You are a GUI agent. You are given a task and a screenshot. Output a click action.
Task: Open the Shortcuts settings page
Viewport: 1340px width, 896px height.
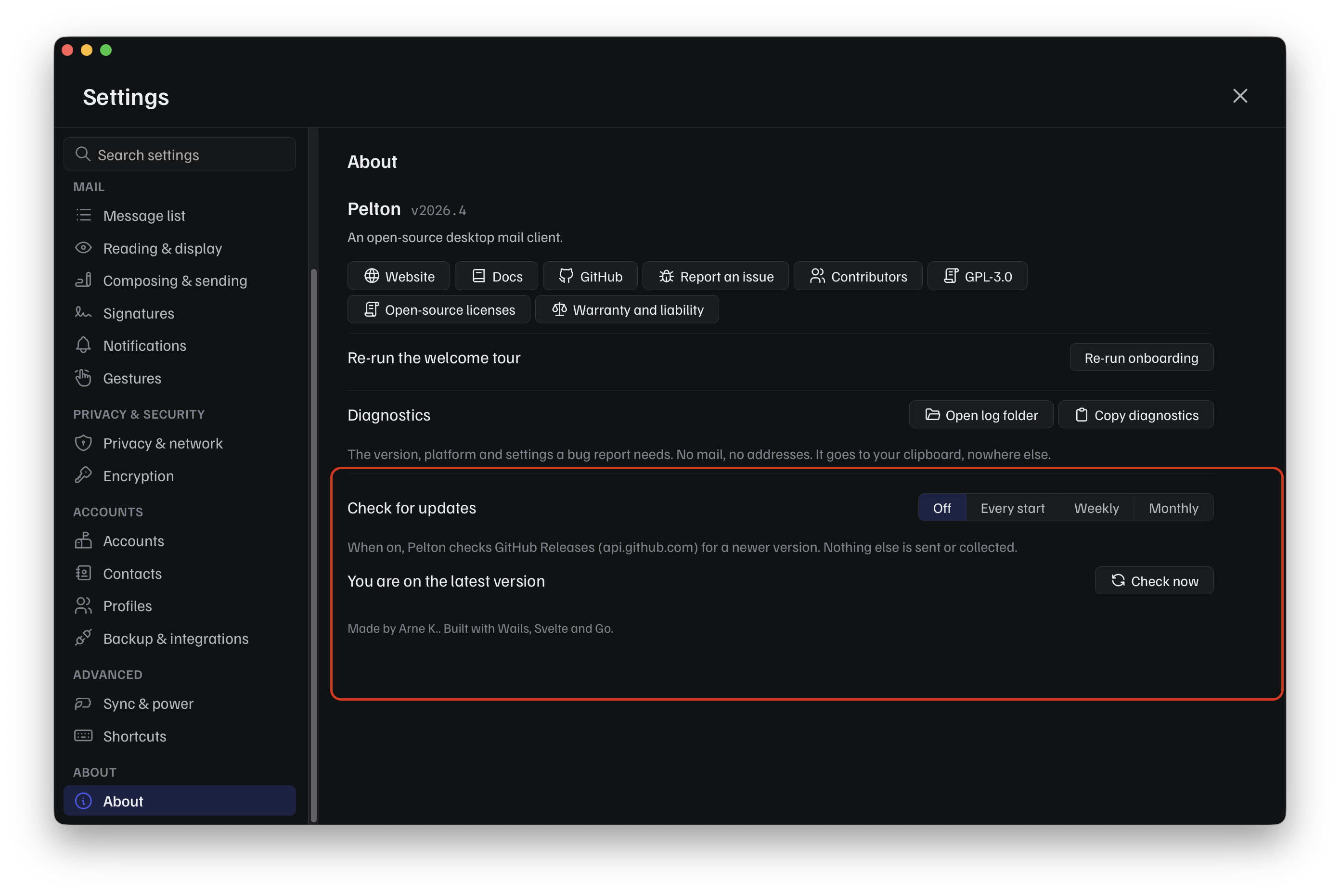(x=180, y=736)
